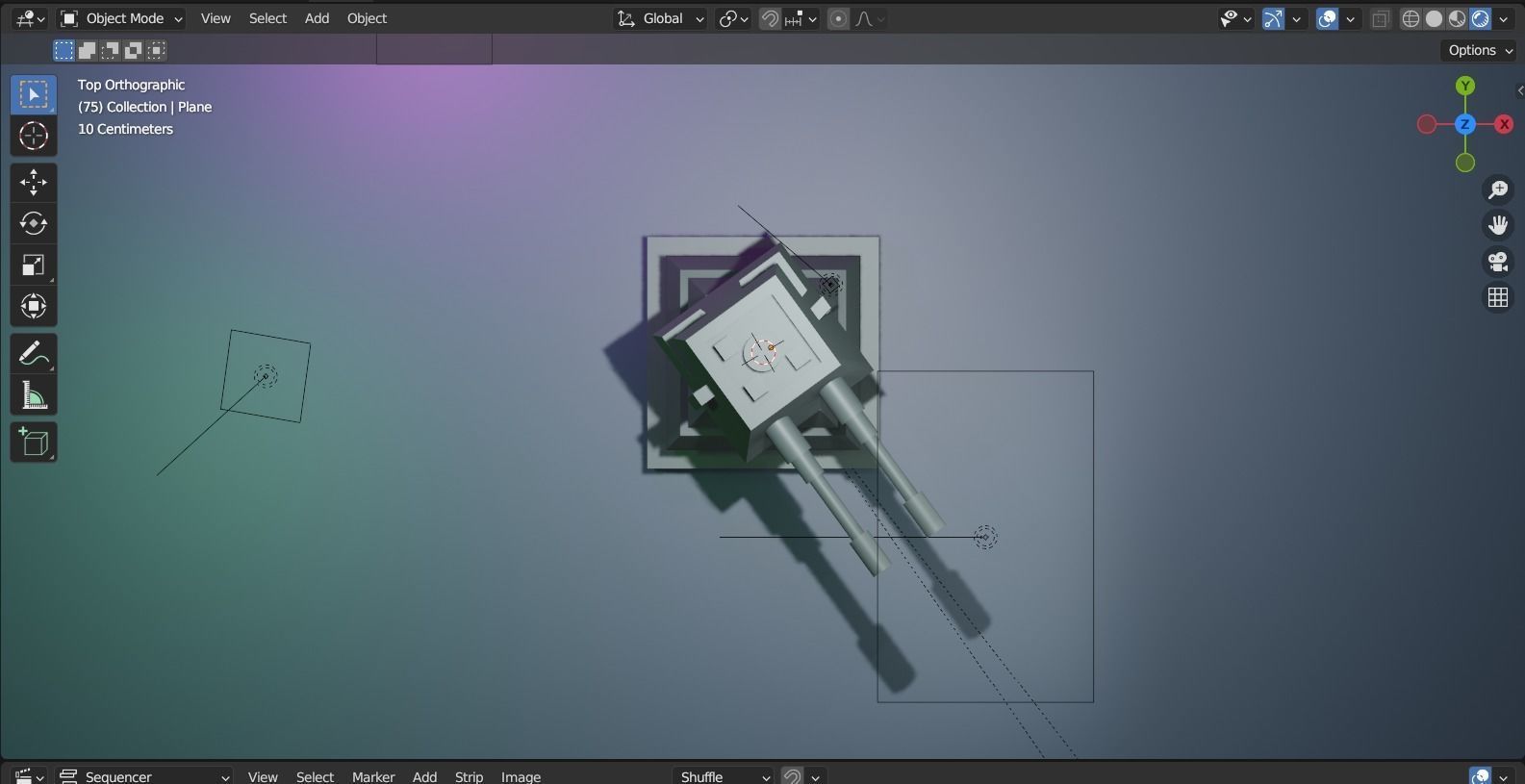Click the green Y axis gizmo
Screen dimensions: 1525x784
tap(1465, 86)
